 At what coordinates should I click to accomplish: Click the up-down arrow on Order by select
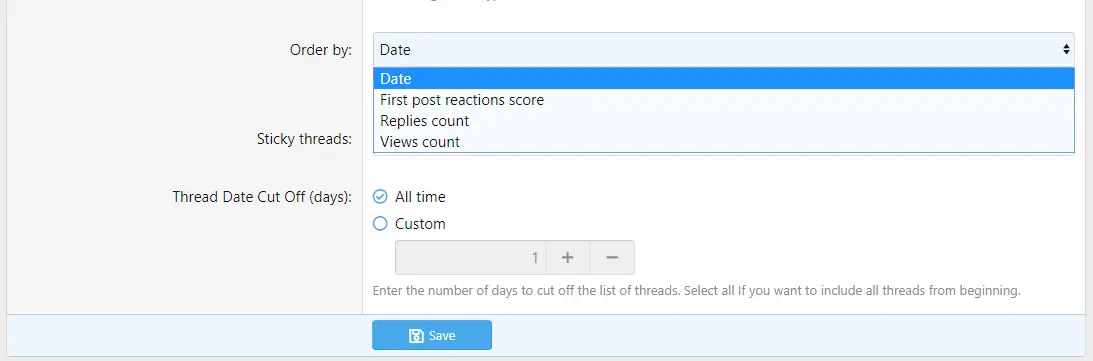pyautogui.click(x=1066, y=49)
